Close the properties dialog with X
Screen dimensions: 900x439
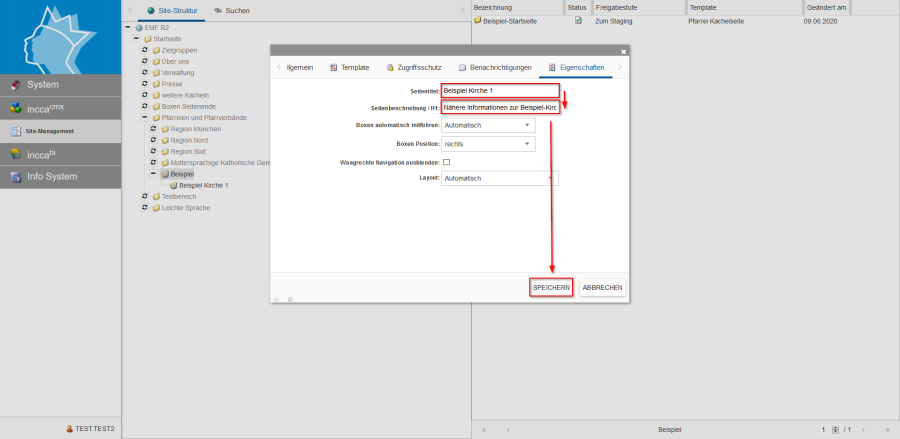pyautogui.click(x=623, y=50)
